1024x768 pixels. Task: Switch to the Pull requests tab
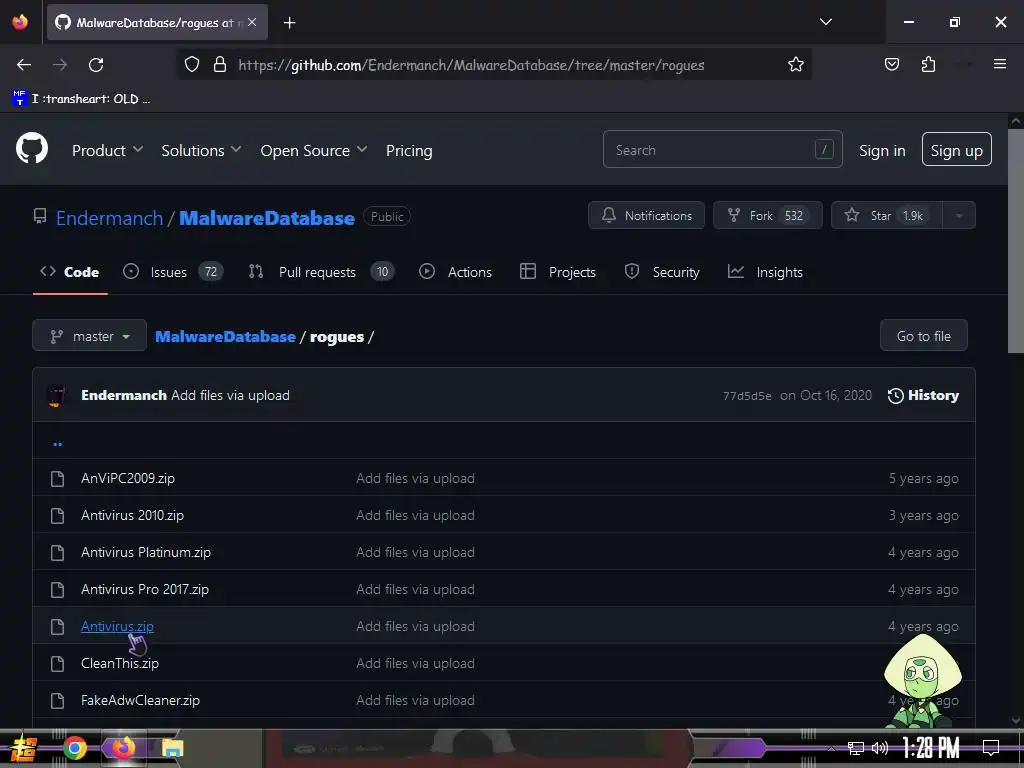pos(321,272)
